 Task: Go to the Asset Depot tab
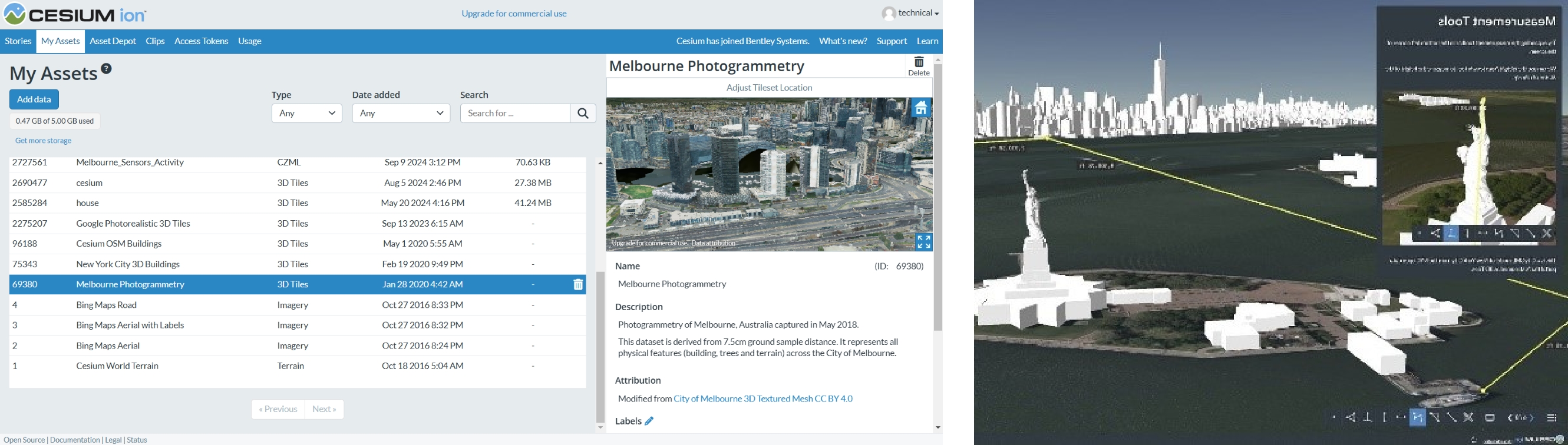click(113, 41)
